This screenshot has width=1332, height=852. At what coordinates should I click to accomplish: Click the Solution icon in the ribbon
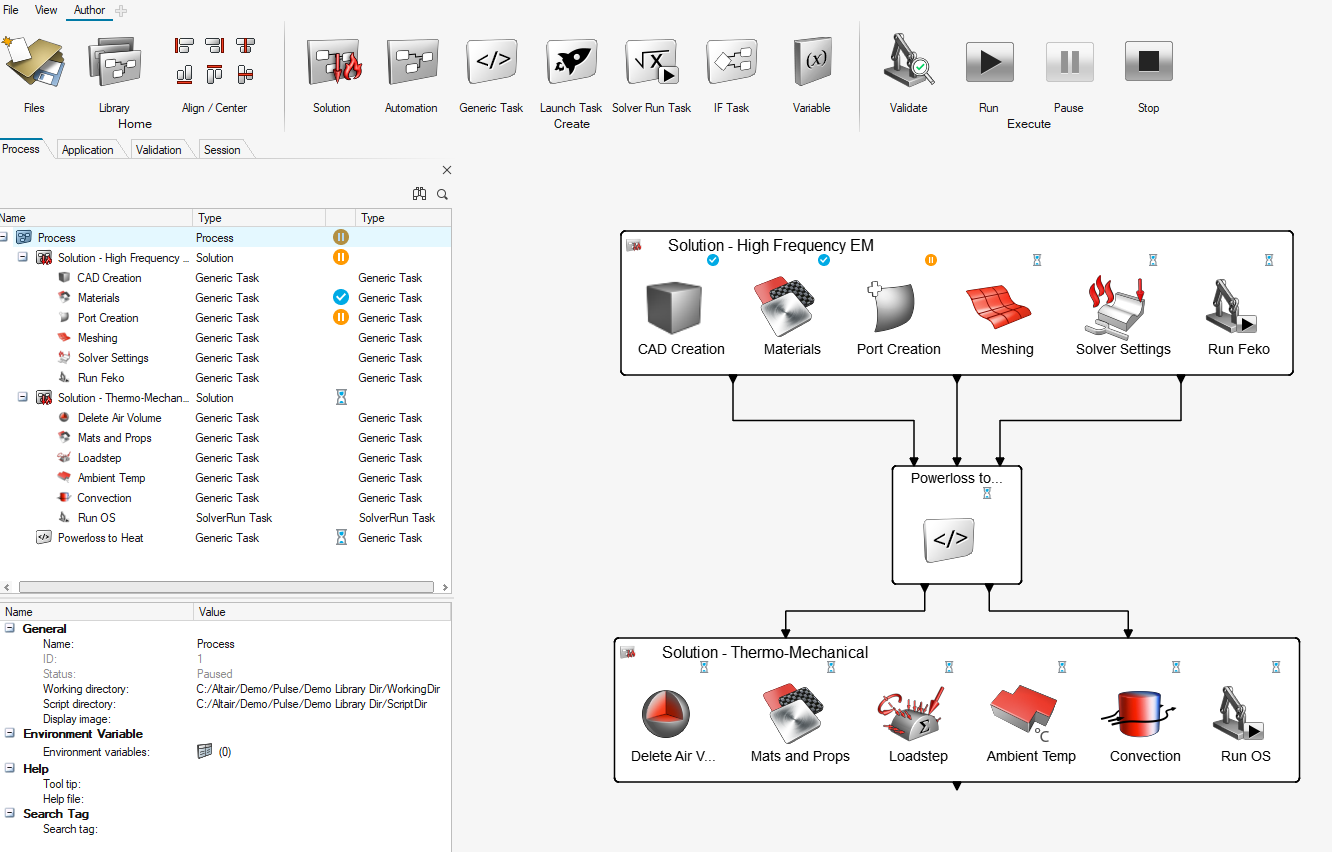pos(332,66)
